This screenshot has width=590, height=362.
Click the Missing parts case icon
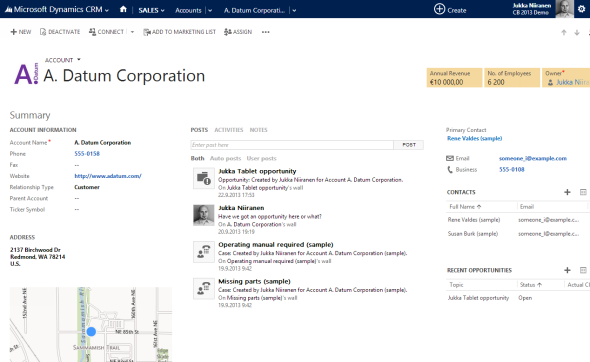click(x=204, y=288)
